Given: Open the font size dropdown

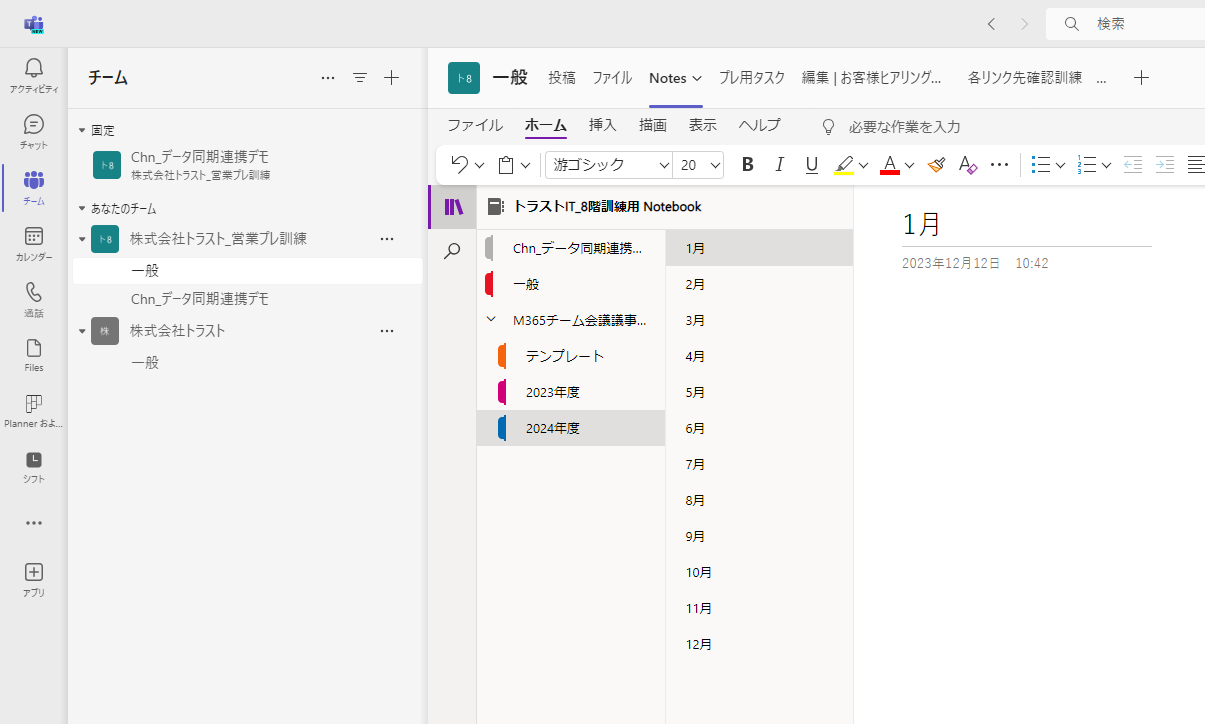Looking at the screenshot, I should pos(715,165).
